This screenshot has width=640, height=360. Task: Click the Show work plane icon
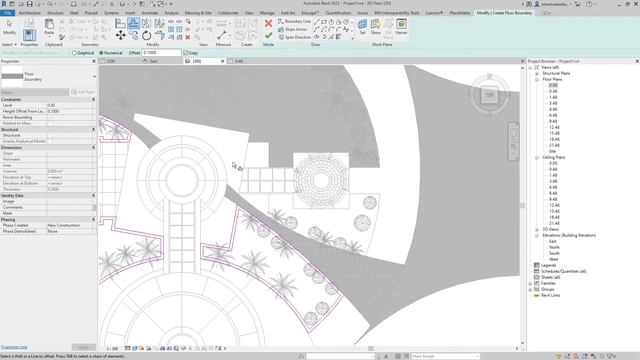tap(375, 24)
